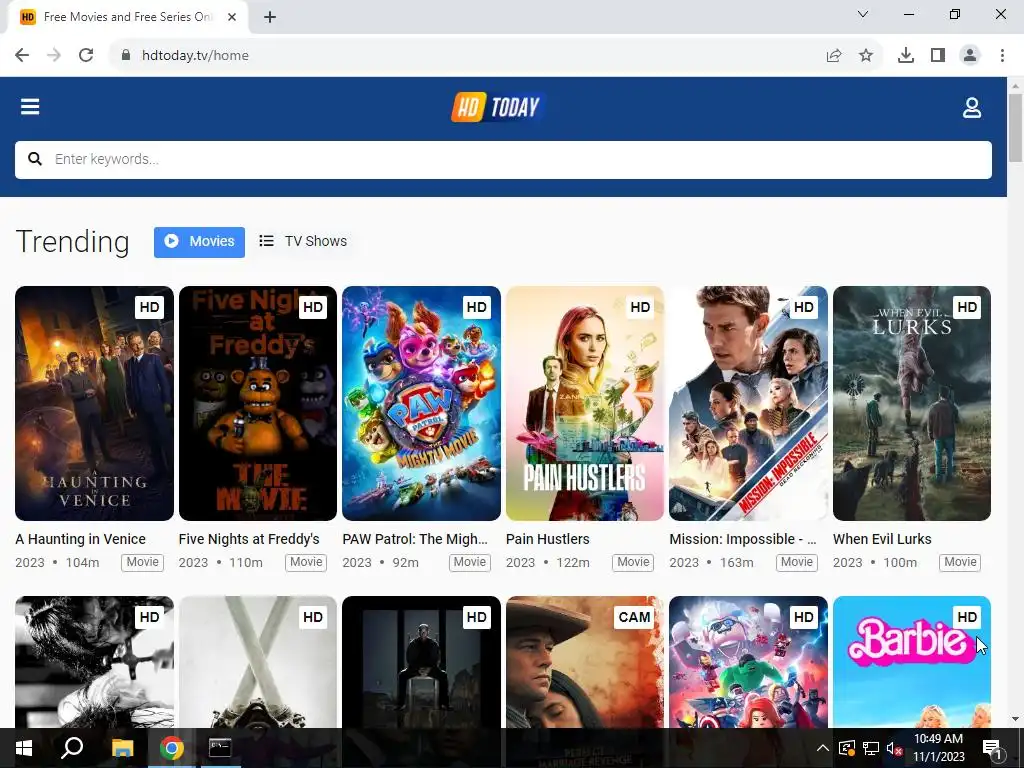Click the address bar URL hdtoday.tv/home
This screenshot has height=768, width=1024.
click(195, 56)
